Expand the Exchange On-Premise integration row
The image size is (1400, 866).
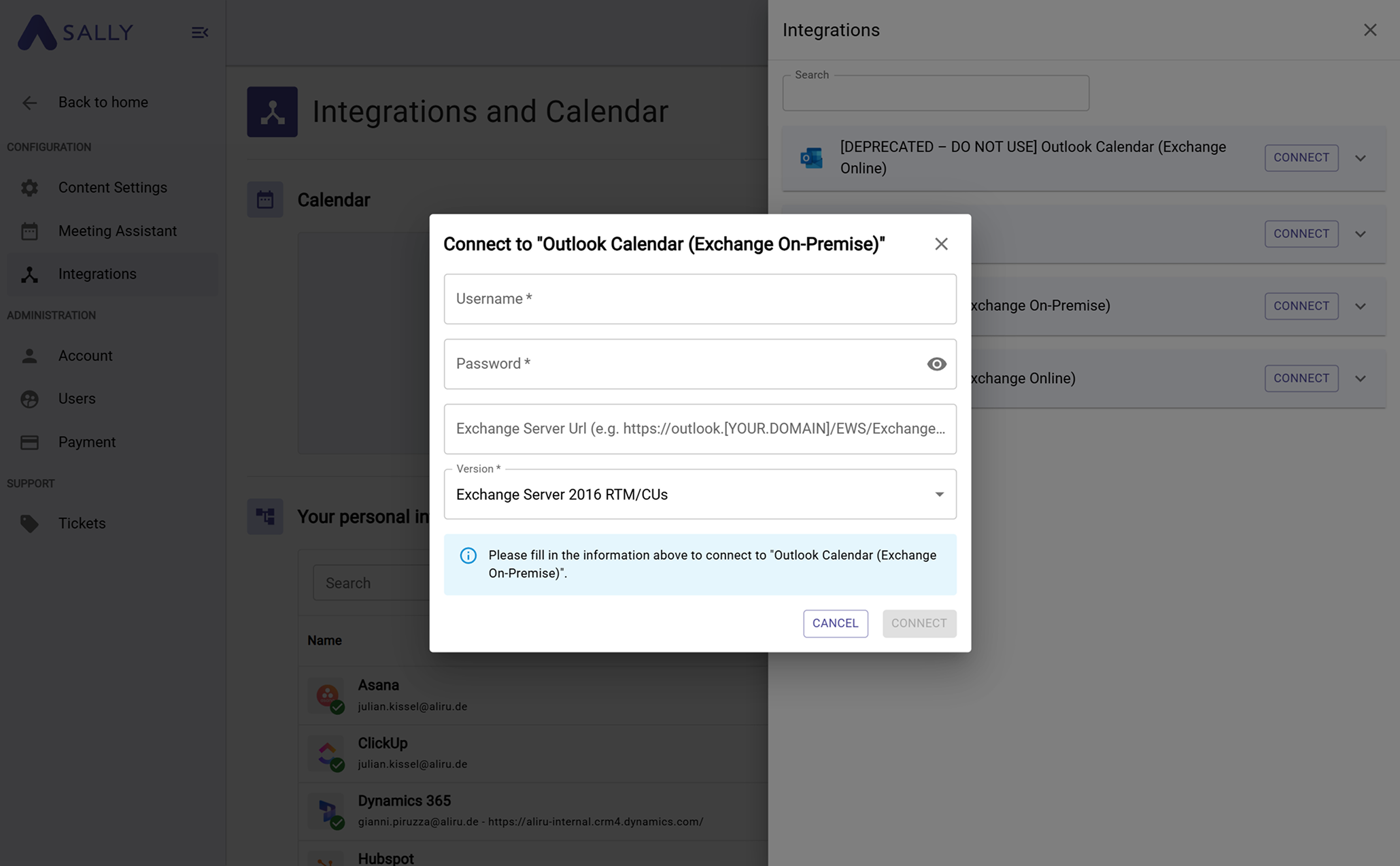1360,306
